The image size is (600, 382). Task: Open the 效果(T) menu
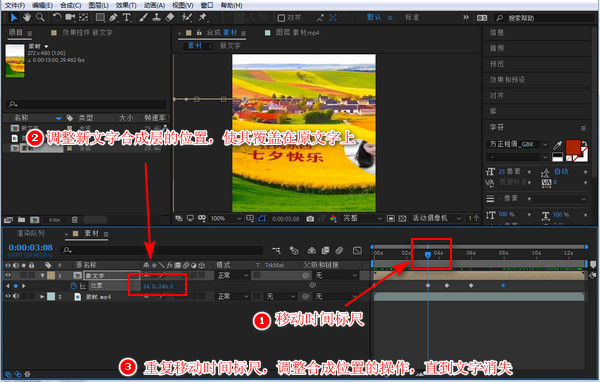[x=126, y=5]
